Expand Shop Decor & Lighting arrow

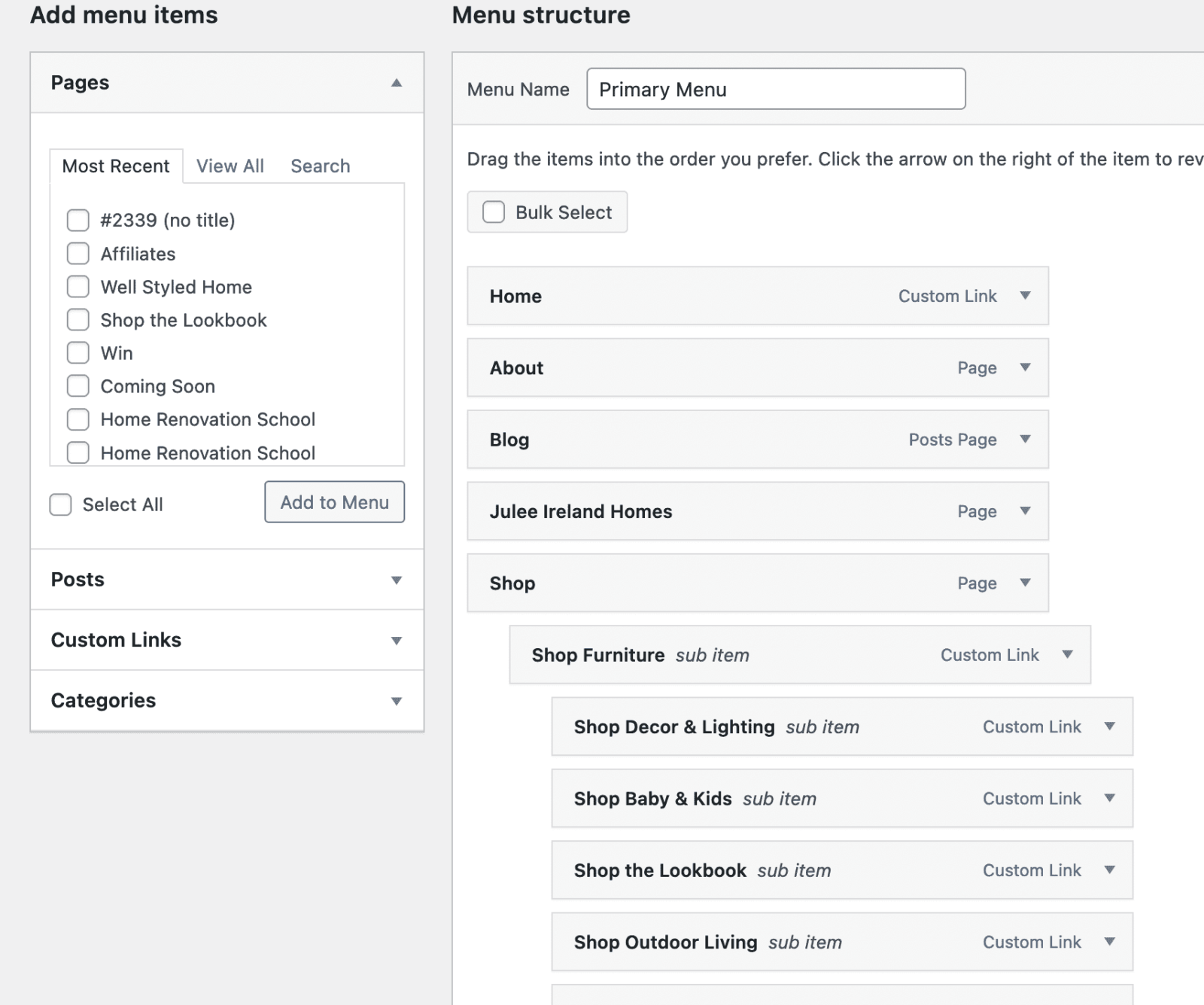coord(1109,726)
